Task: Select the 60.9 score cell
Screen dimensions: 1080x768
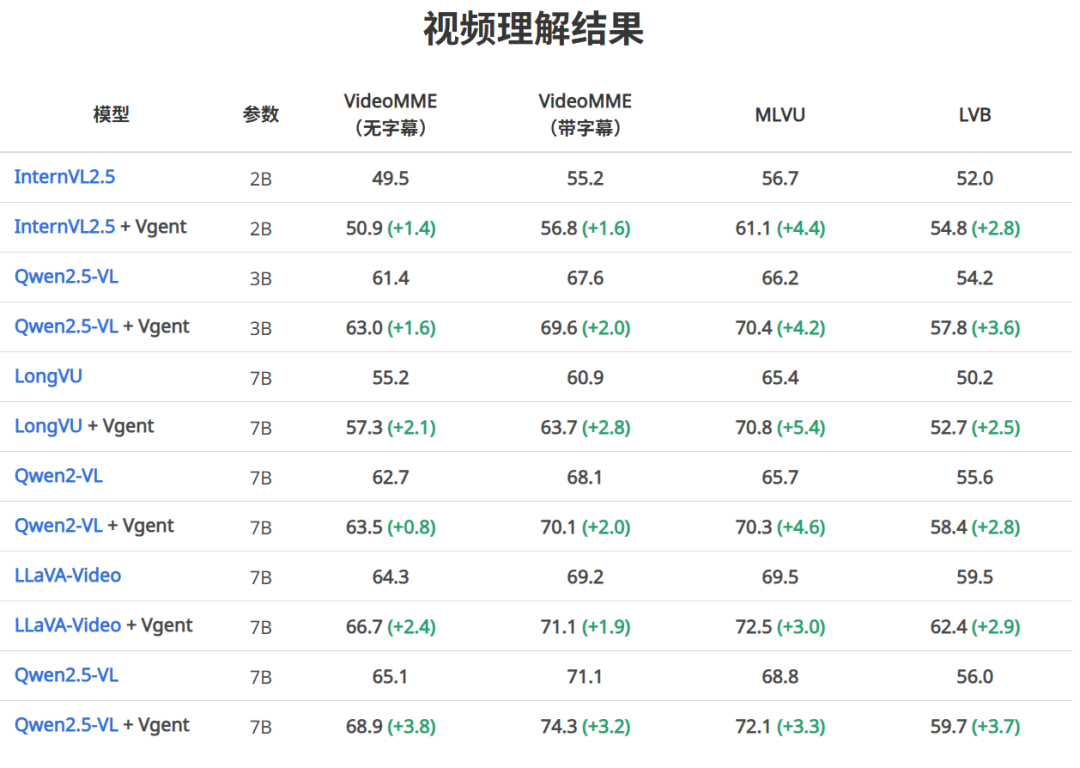Action: [x=585, y=377]
